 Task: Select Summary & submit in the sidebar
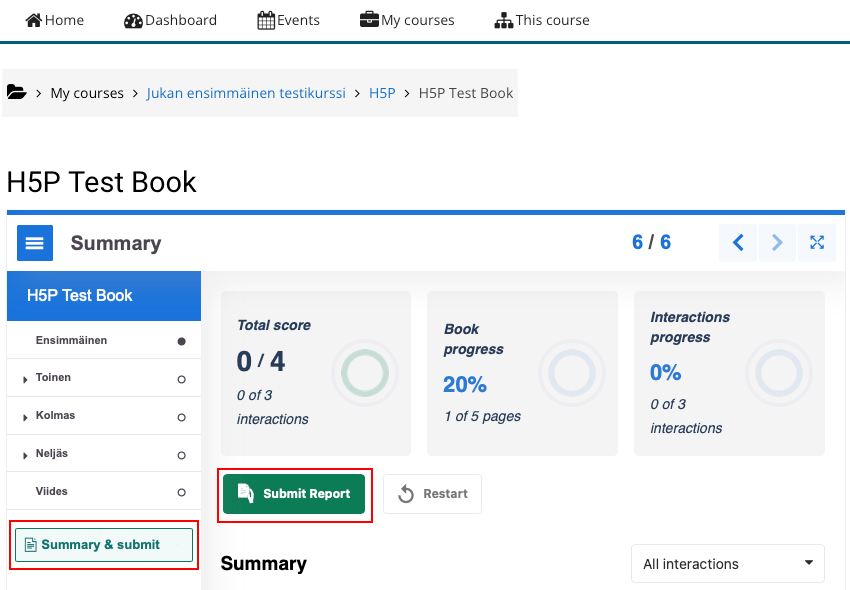103,544
